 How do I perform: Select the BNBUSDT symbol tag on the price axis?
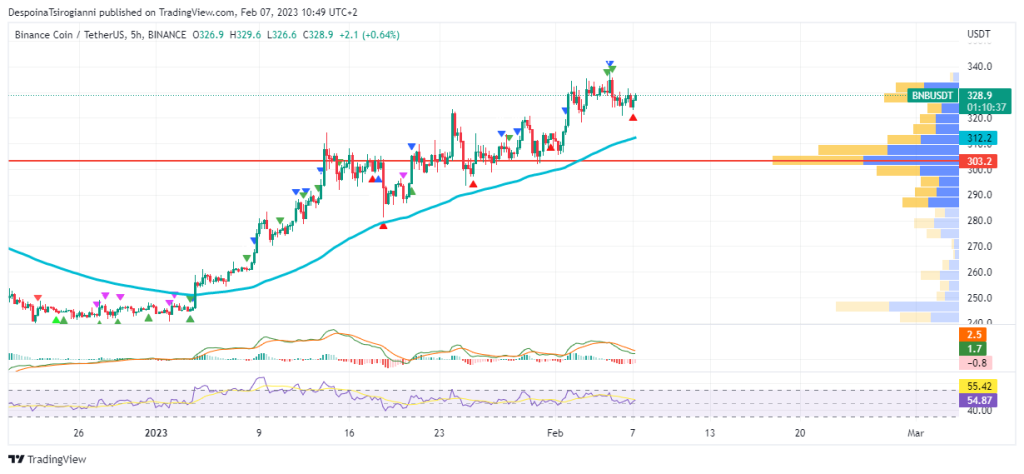(933, 95)
